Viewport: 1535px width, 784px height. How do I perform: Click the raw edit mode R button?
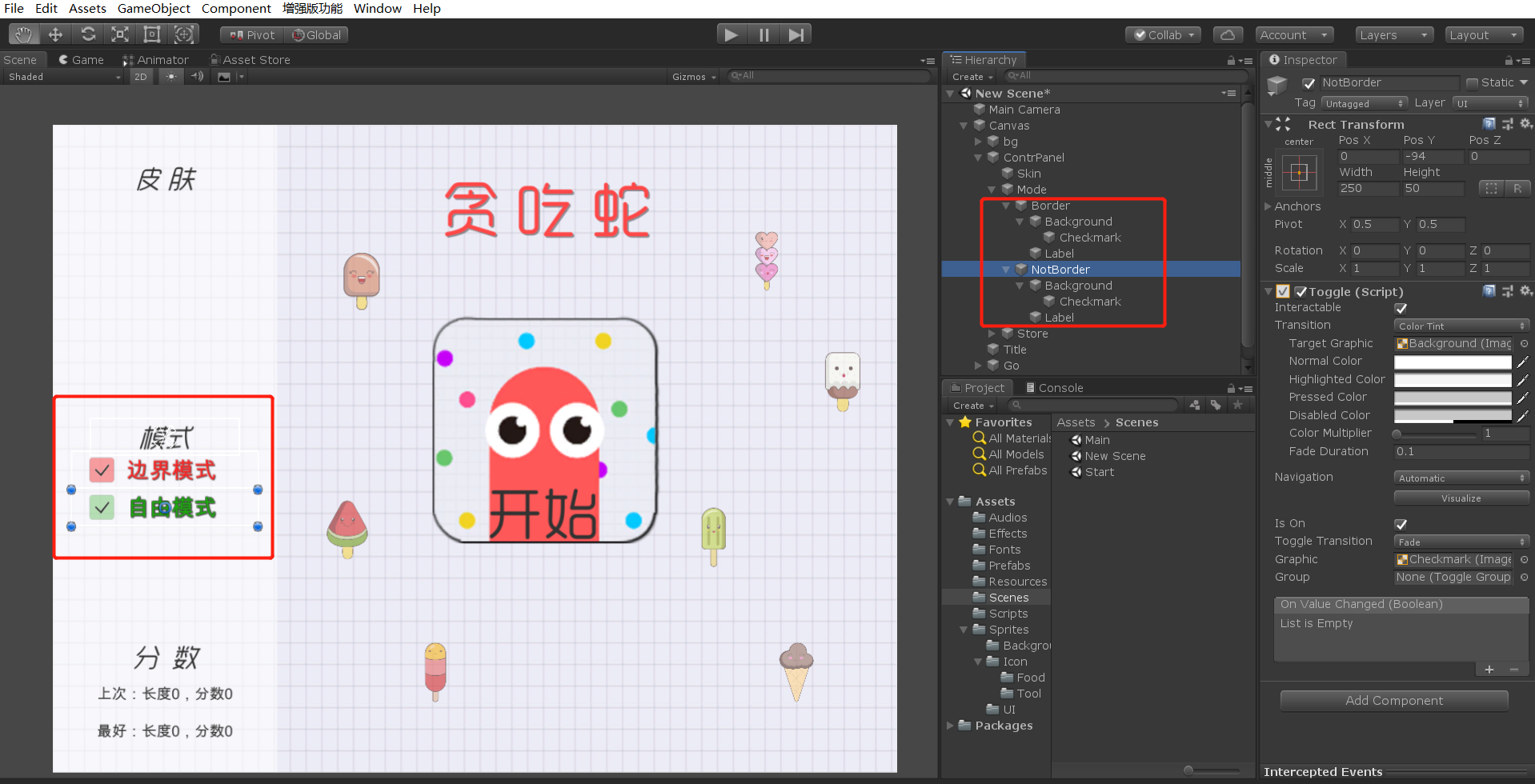pos(1517,188)
